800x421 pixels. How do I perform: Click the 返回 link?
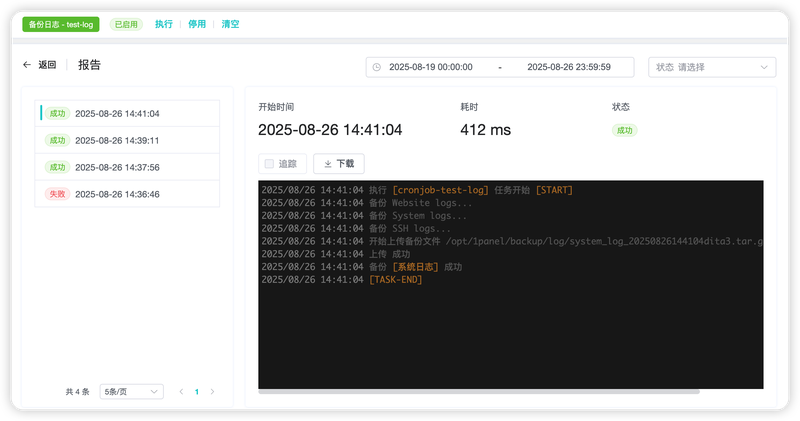click(47, 65)
